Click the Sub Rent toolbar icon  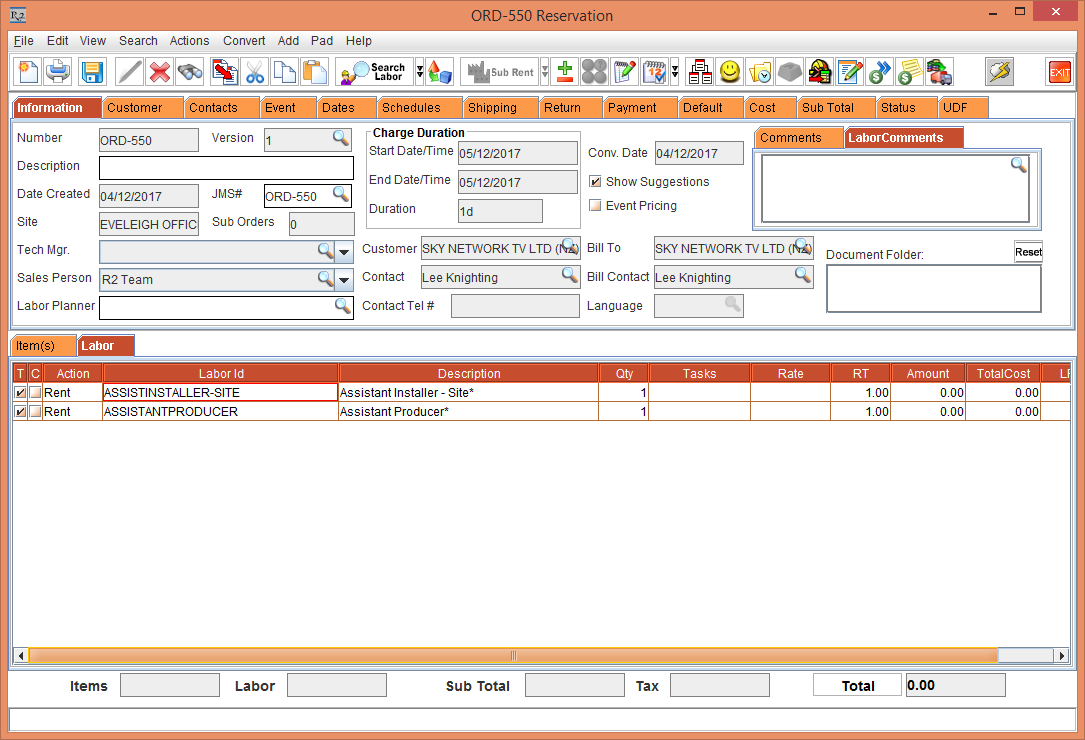point(497,71)
